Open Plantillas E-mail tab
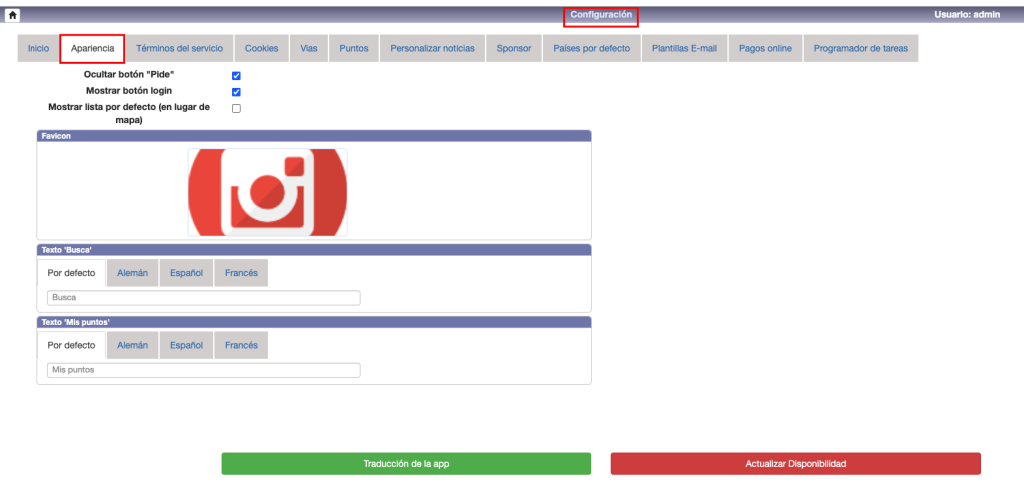 click(684, 49)
